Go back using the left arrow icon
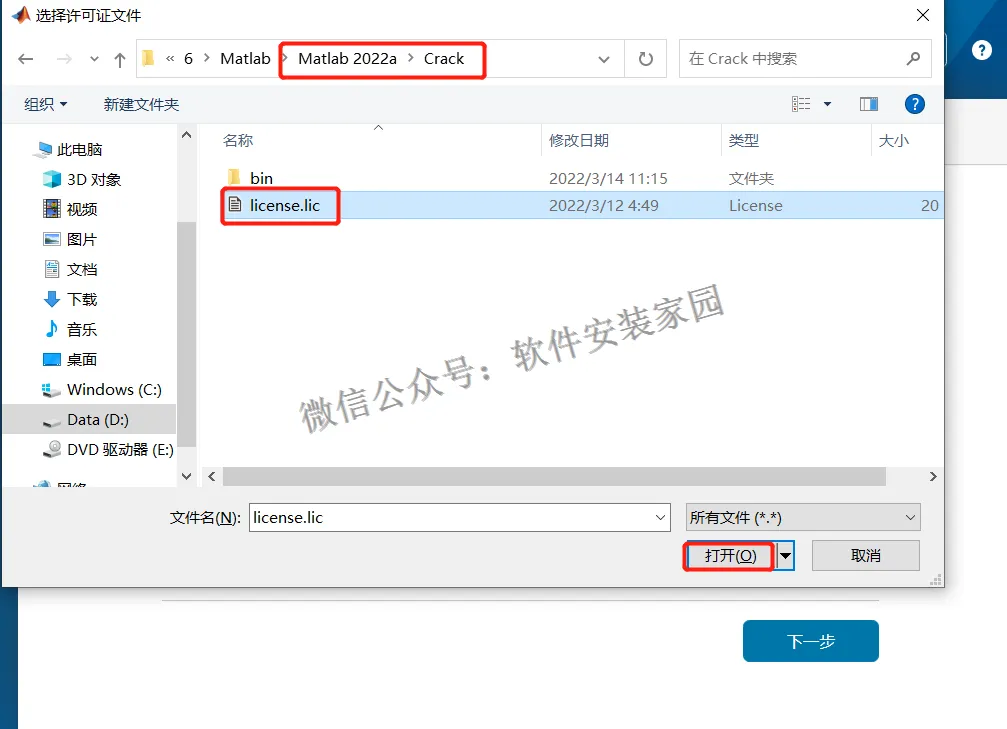1007x729 pixels. (x=26, y=59)
